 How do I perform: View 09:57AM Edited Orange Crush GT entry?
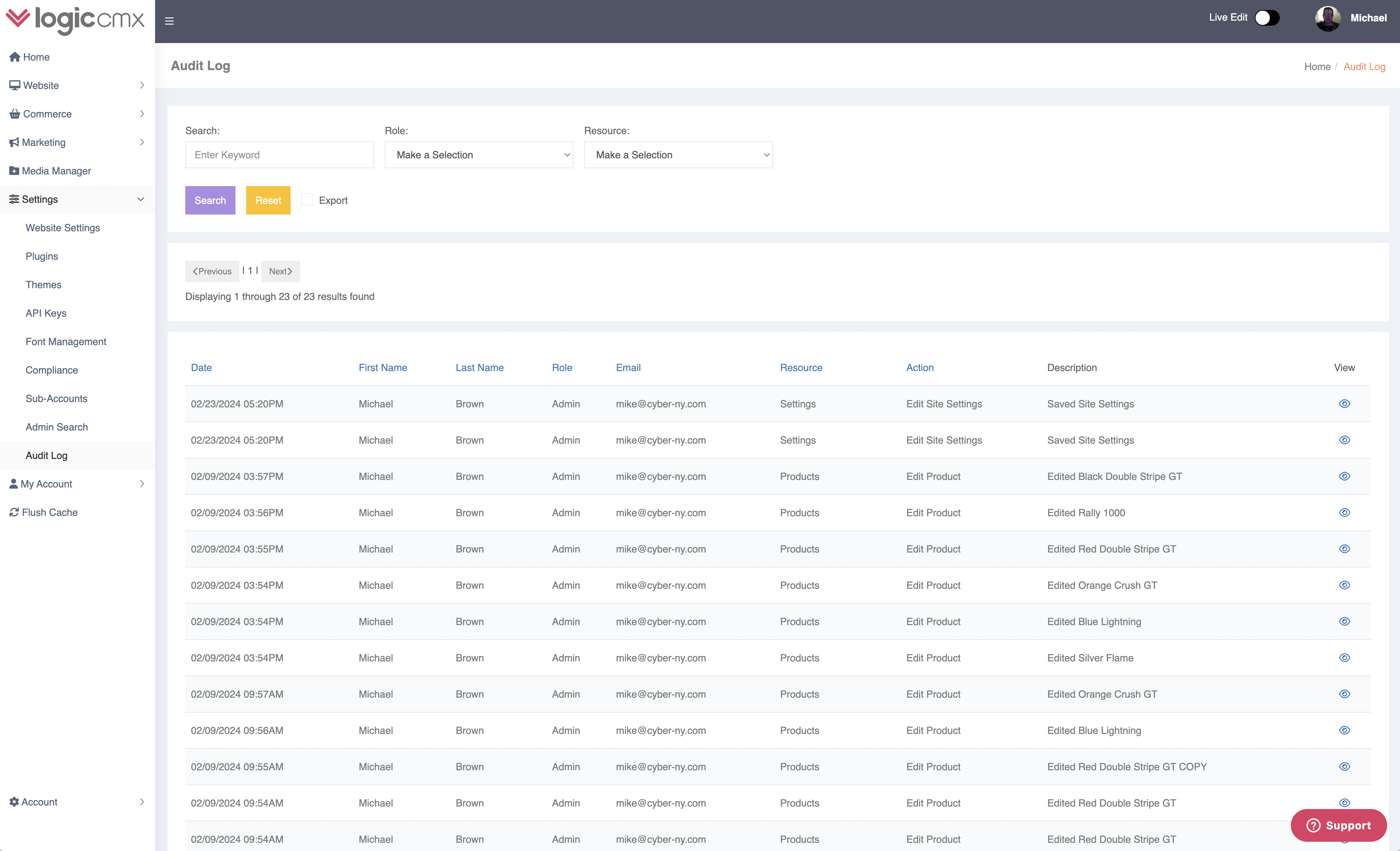click(1344, 694)
